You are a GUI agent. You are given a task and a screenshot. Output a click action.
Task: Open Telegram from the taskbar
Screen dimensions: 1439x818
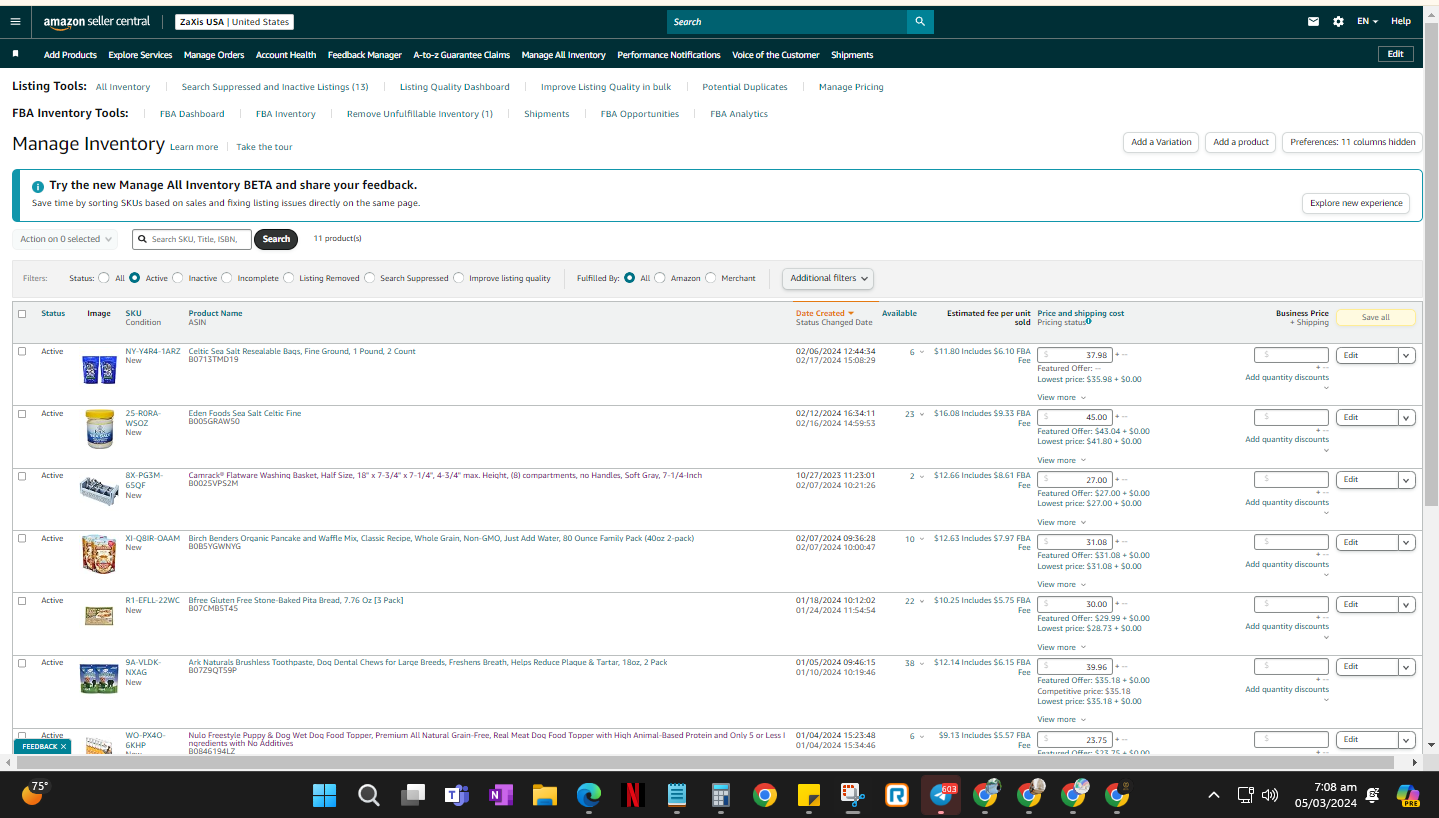point(941,796)
